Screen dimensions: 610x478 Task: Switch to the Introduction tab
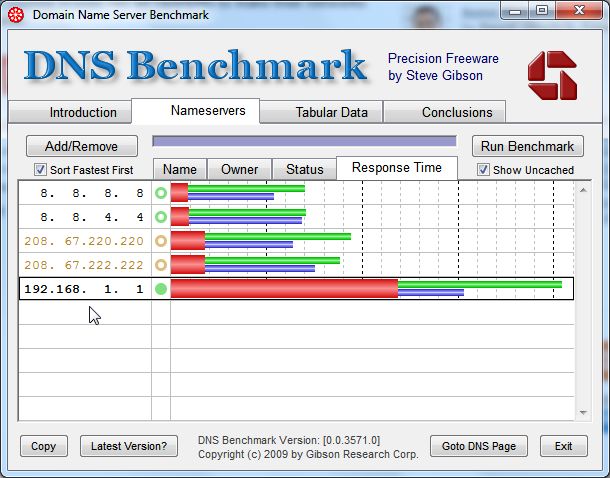tap(70, 112)
